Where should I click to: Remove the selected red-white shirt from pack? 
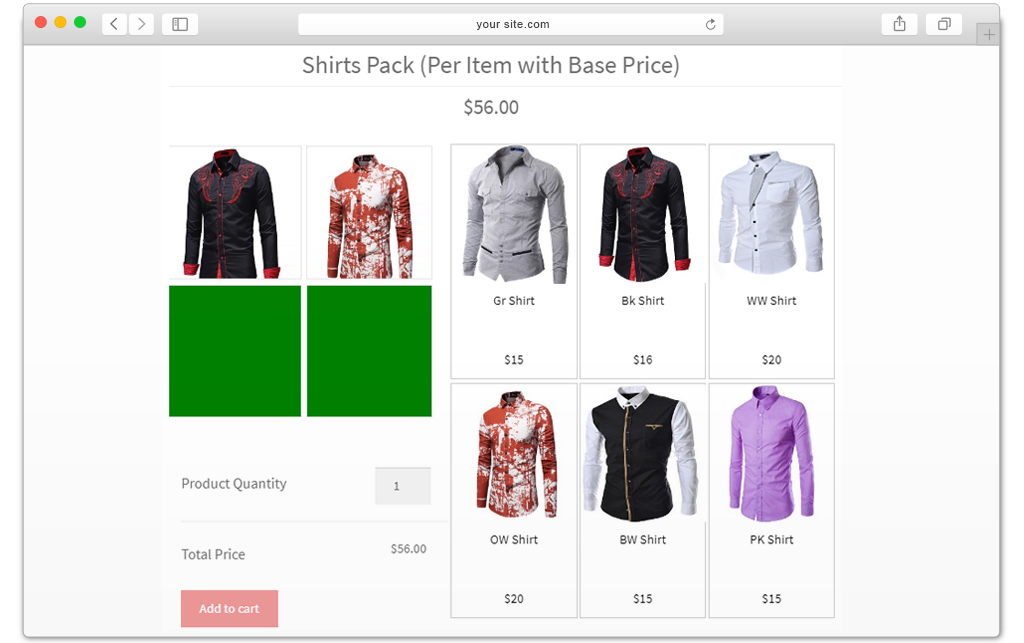(369, 213)
